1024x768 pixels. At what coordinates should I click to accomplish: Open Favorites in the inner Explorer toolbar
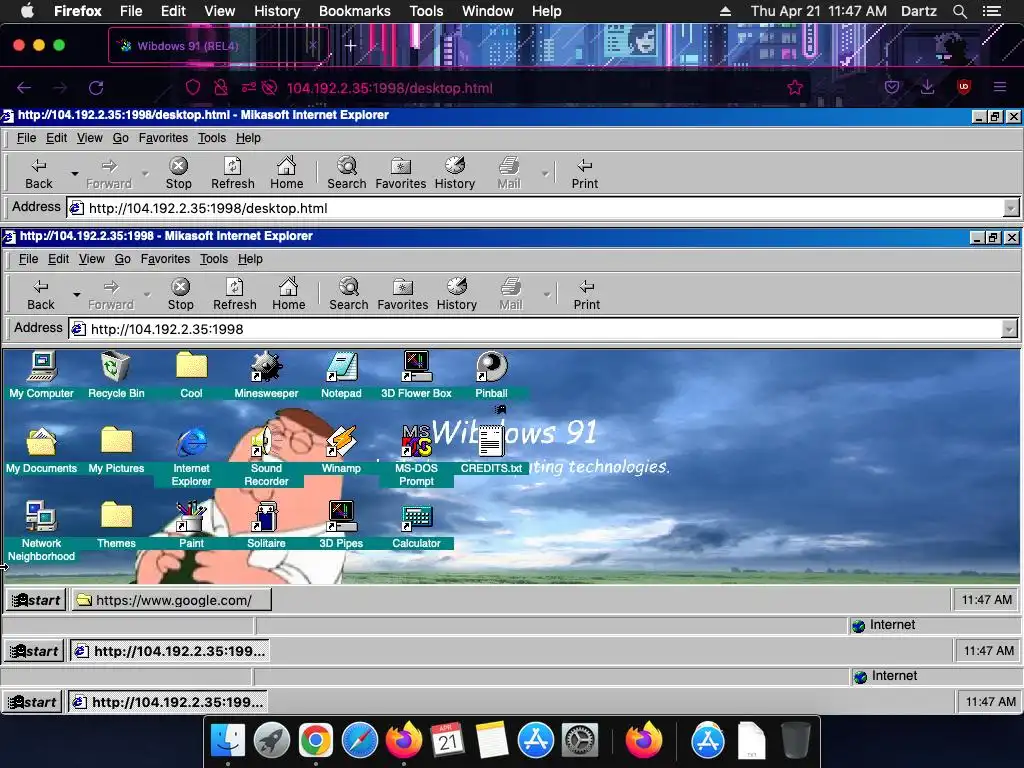click(403, 294)
